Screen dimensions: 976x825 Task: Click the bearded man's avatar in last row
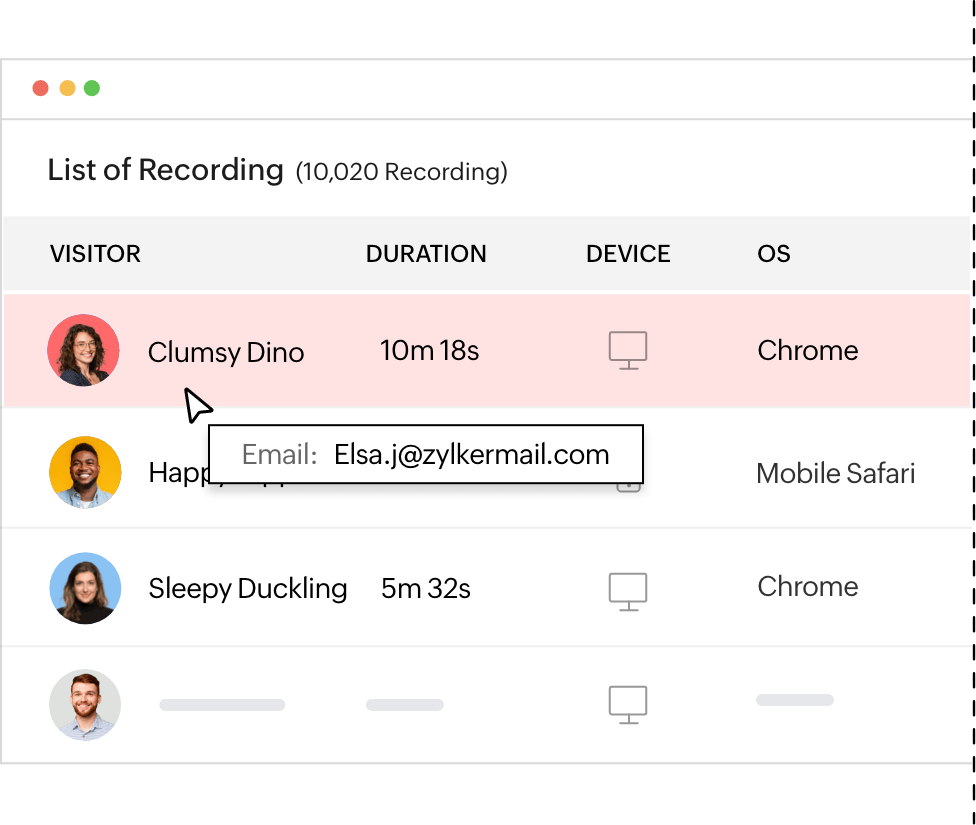coord(85,704)
